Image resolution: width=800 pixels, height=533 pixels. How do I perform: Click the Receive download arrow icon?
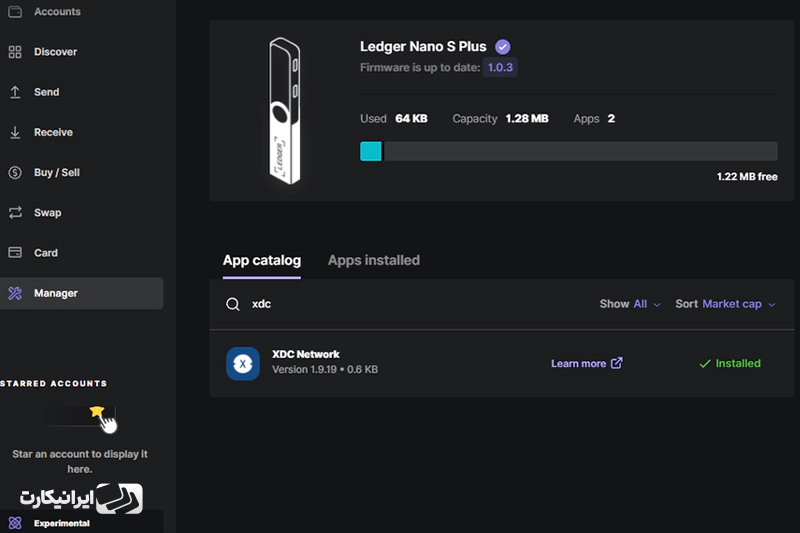(x=15, y=132)
